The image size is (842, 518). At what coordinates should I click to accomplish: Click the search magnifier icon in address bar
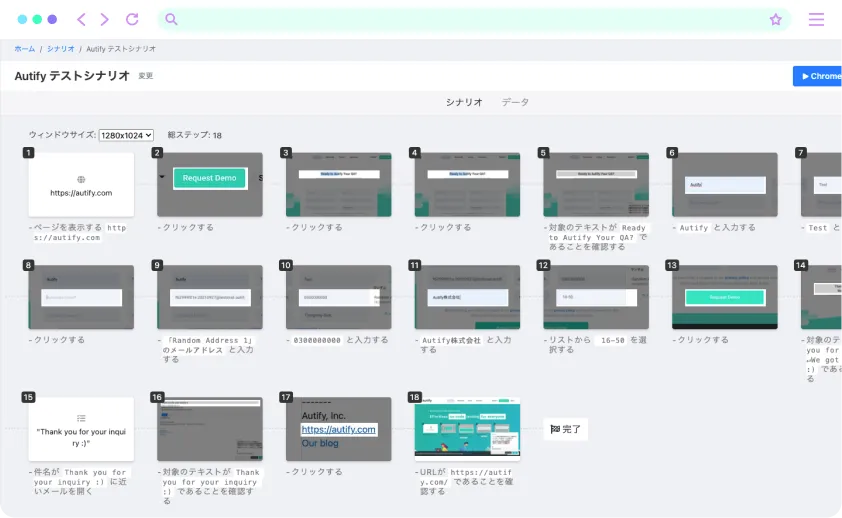coord(171,19)
